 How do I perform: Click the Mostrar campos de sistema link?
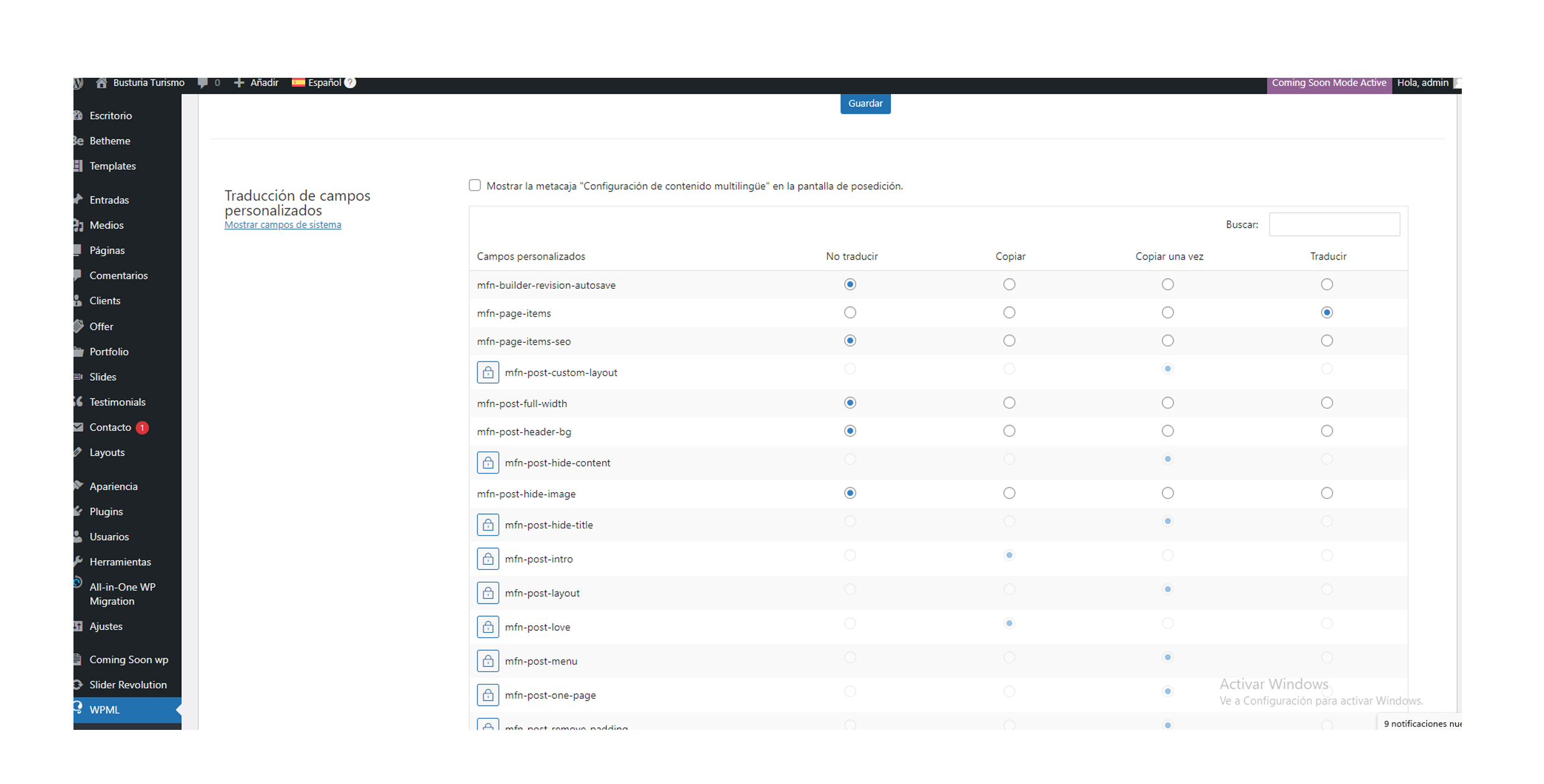[283, 225]
